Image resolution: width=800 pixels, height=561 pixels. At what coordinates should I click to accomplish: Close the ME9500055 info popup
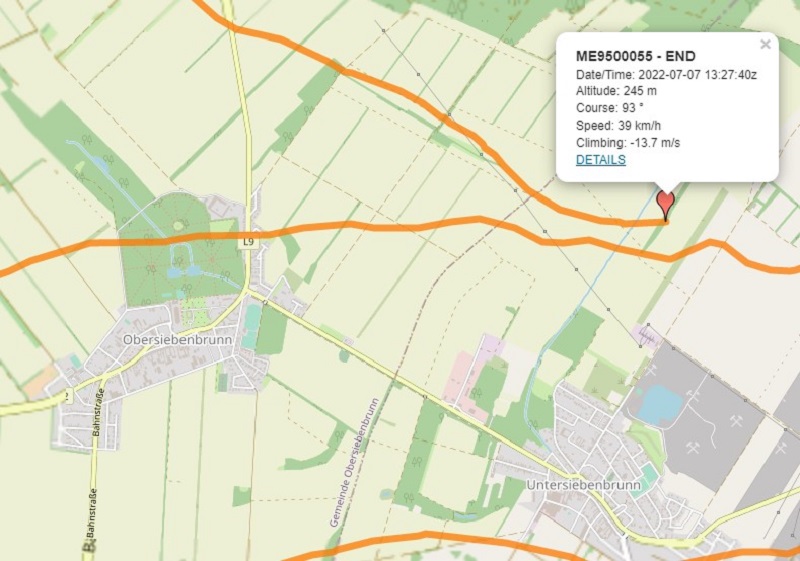coord(765,44)
